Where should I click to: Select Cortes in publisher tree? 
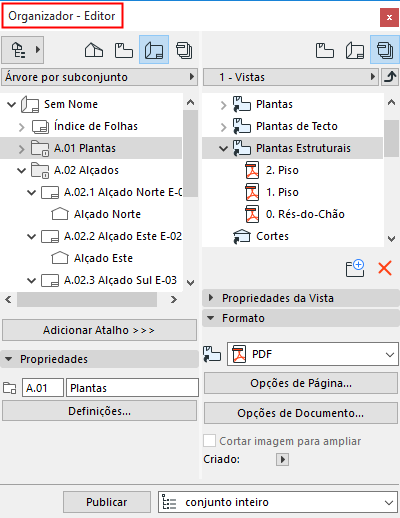coord(272,236)
